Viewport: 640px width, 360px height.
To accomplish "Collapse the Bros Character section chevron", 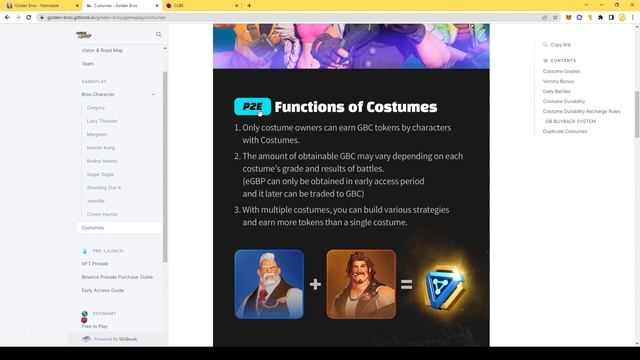I will point(153,94).
